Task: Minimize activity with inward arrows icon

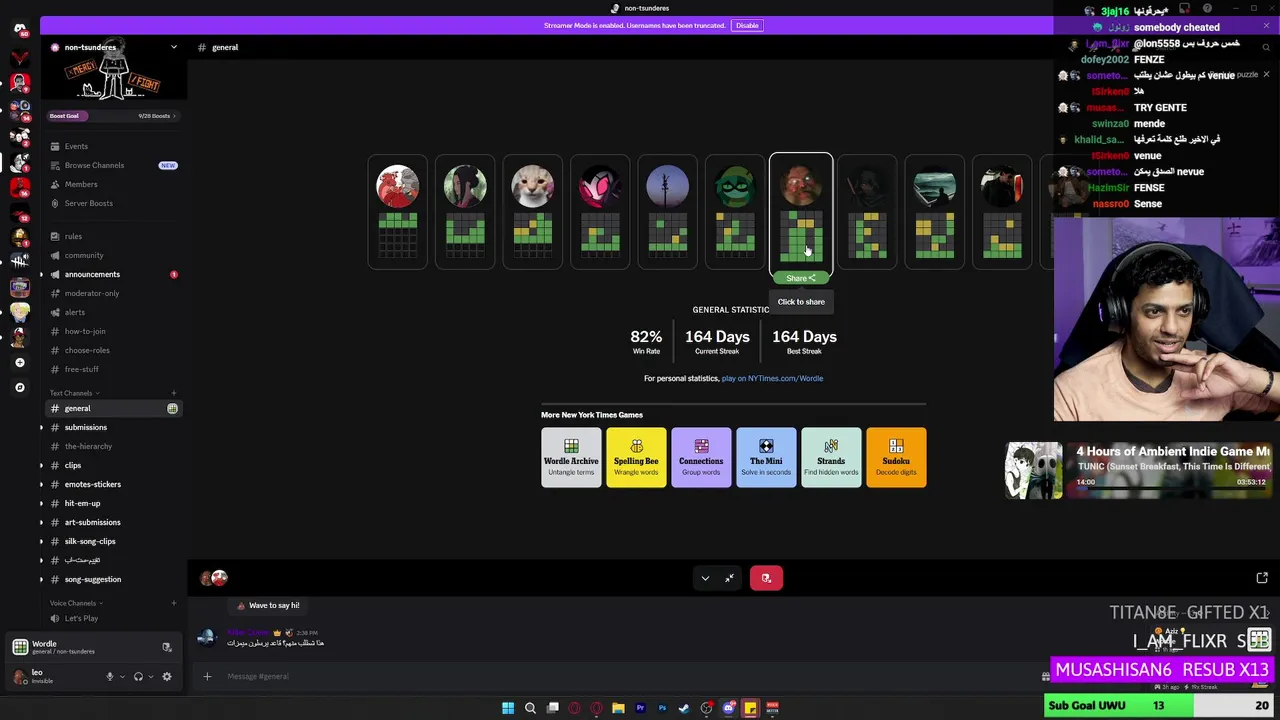Action: (730, 578)
